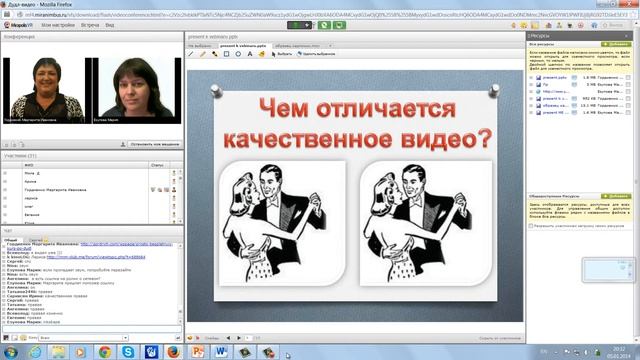Select the ellipse shape tool
This screenshot has width=640, height=360.
[x=238, y=54]
